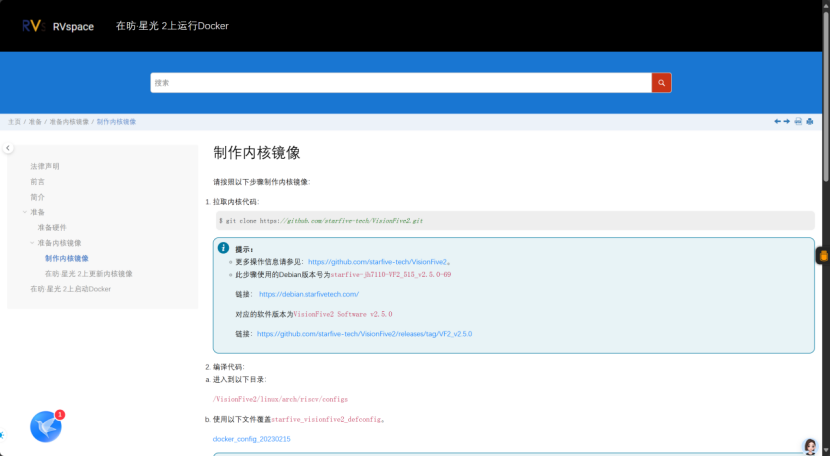Open the docker_config_20230215 file link
Viewport: 830px width, 456px height.
pyautogui.click(x=251, y=439)
